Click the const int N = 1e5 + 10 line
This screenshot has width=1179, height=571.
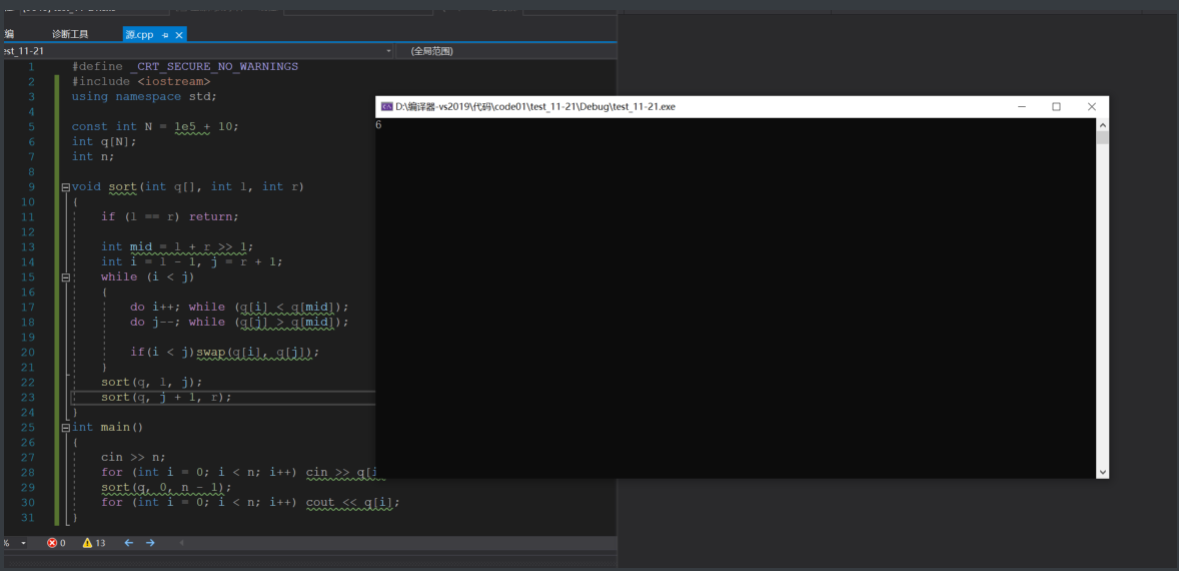tap(155, 126)
